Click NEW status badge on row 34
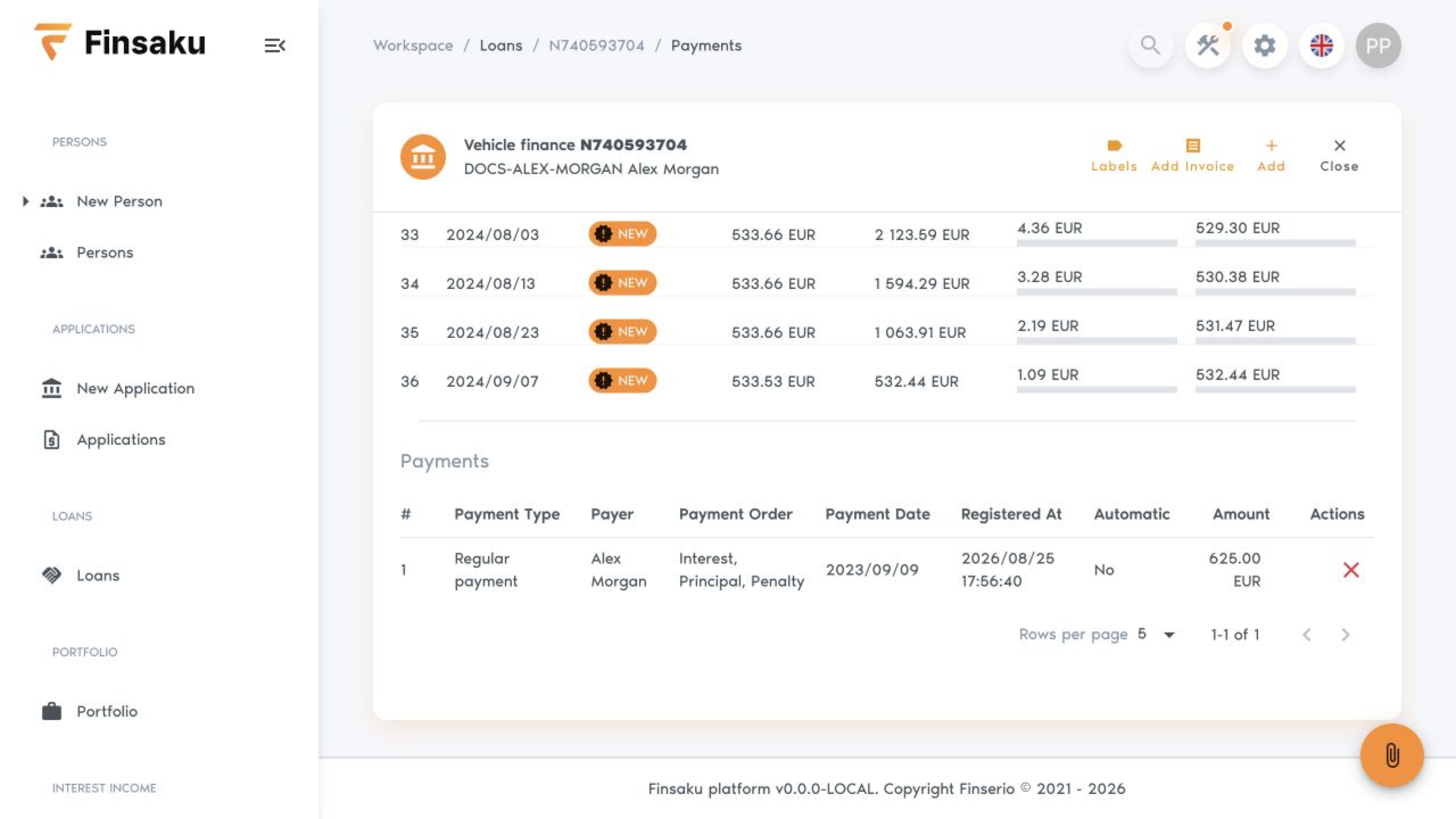The width and height of the screenshot is (1456, 819). [622, 283]
